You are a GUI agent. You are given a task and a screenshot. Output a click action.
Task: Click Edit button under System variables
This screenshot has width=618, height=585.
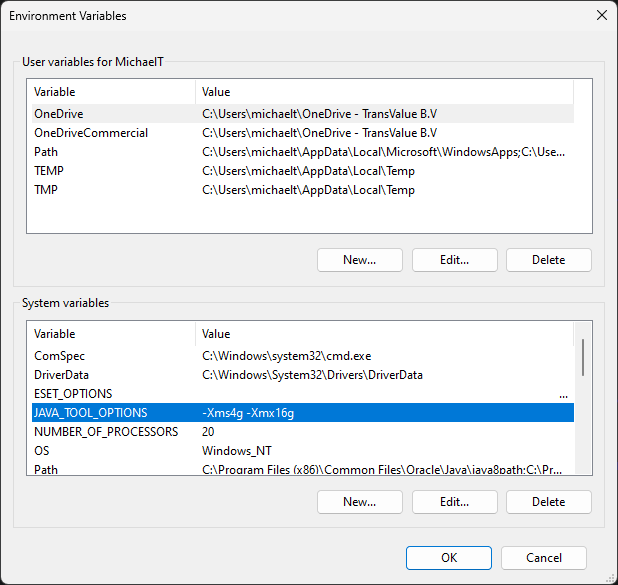pos(454,502)
